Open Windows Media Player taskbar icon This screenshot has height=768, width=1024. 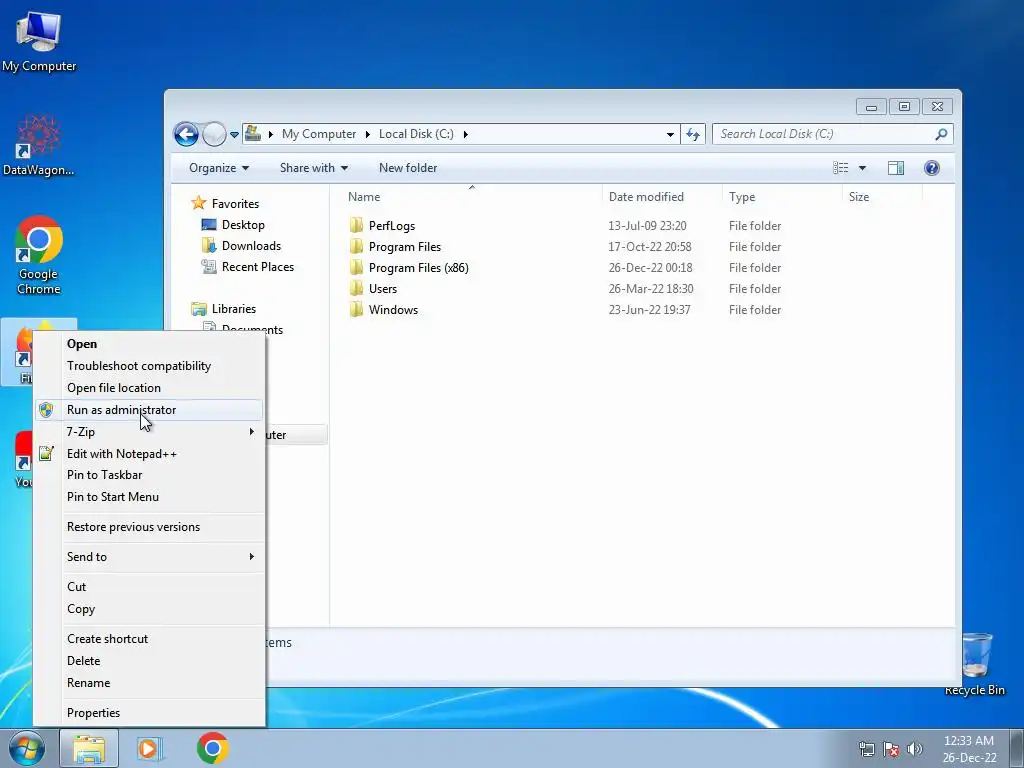click(x=150, y=748)
